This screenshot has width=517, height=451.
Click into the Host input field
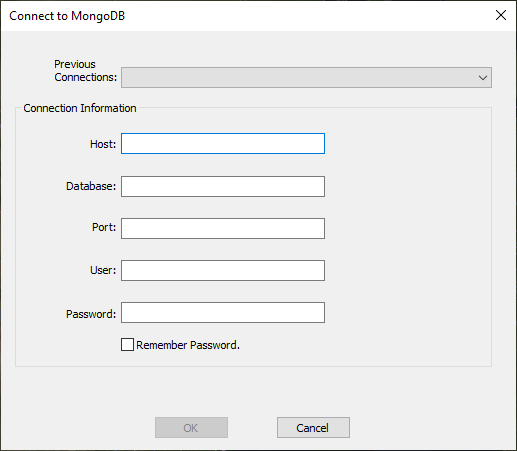tap(223, 144)
